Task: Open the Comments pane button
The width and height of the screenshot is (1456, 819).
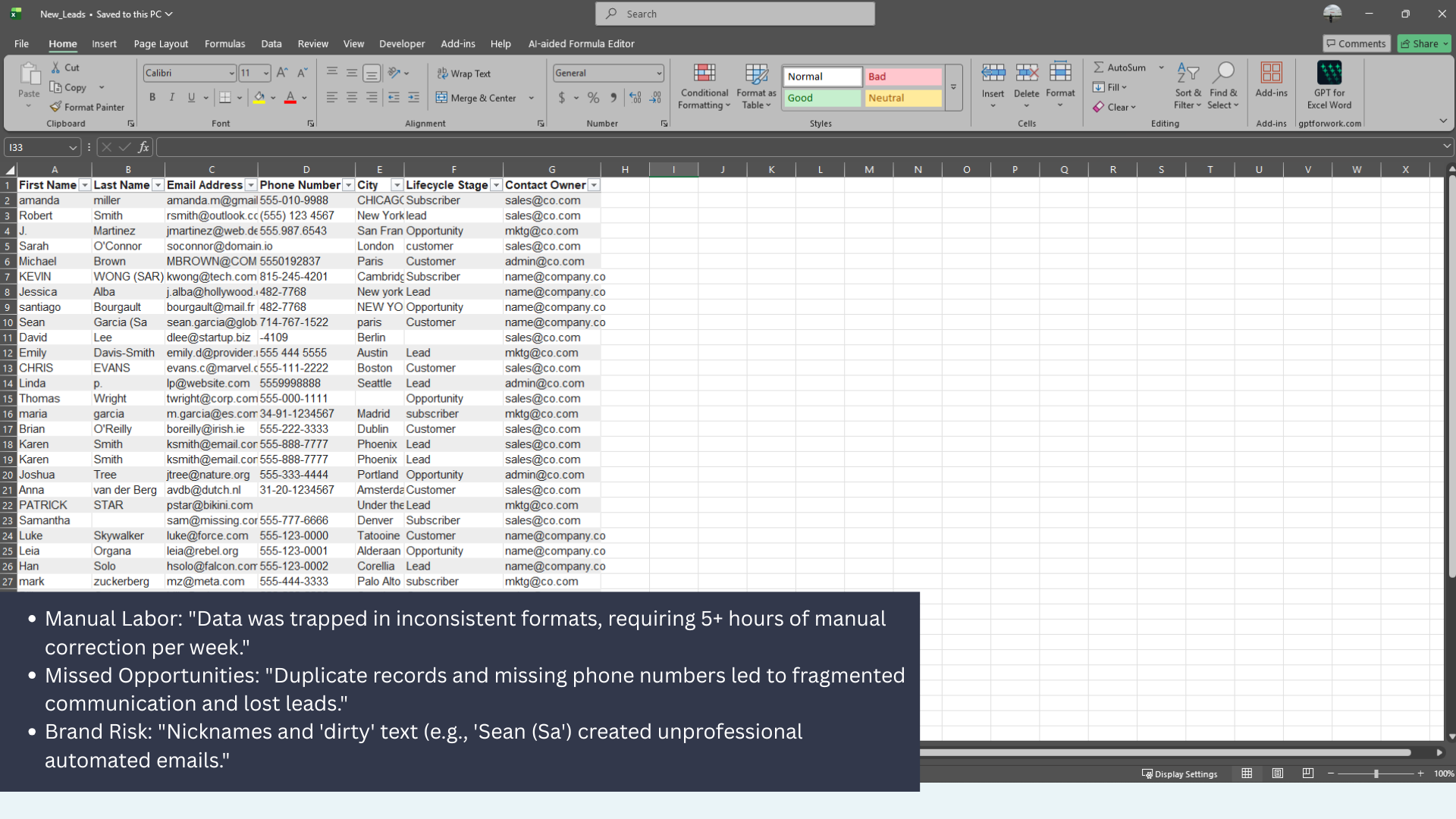Action: (x=1356, y=43)
